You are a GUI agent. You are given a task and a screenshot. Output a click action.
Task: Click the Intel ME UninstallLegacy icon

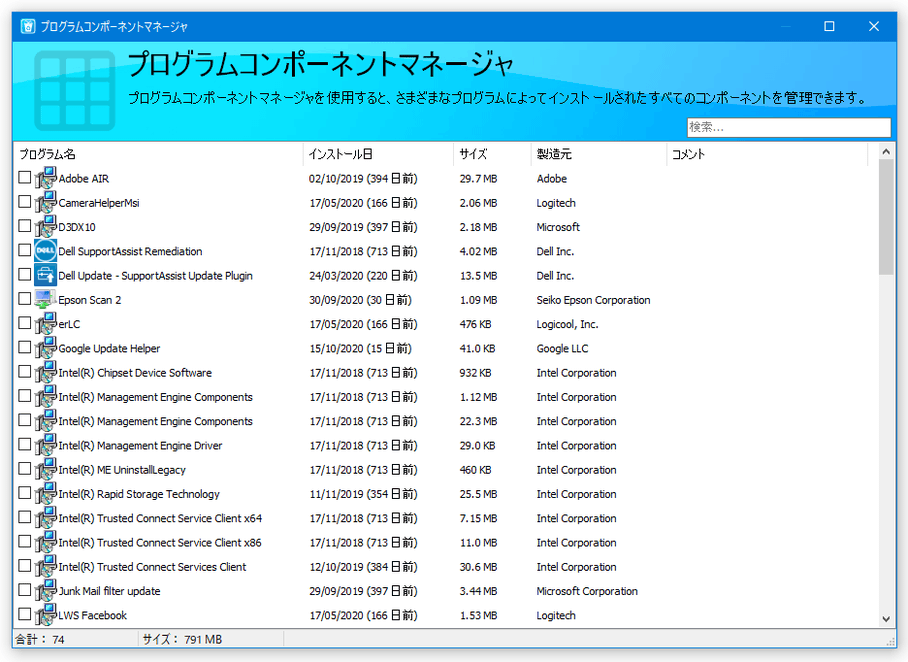point(45,470)
